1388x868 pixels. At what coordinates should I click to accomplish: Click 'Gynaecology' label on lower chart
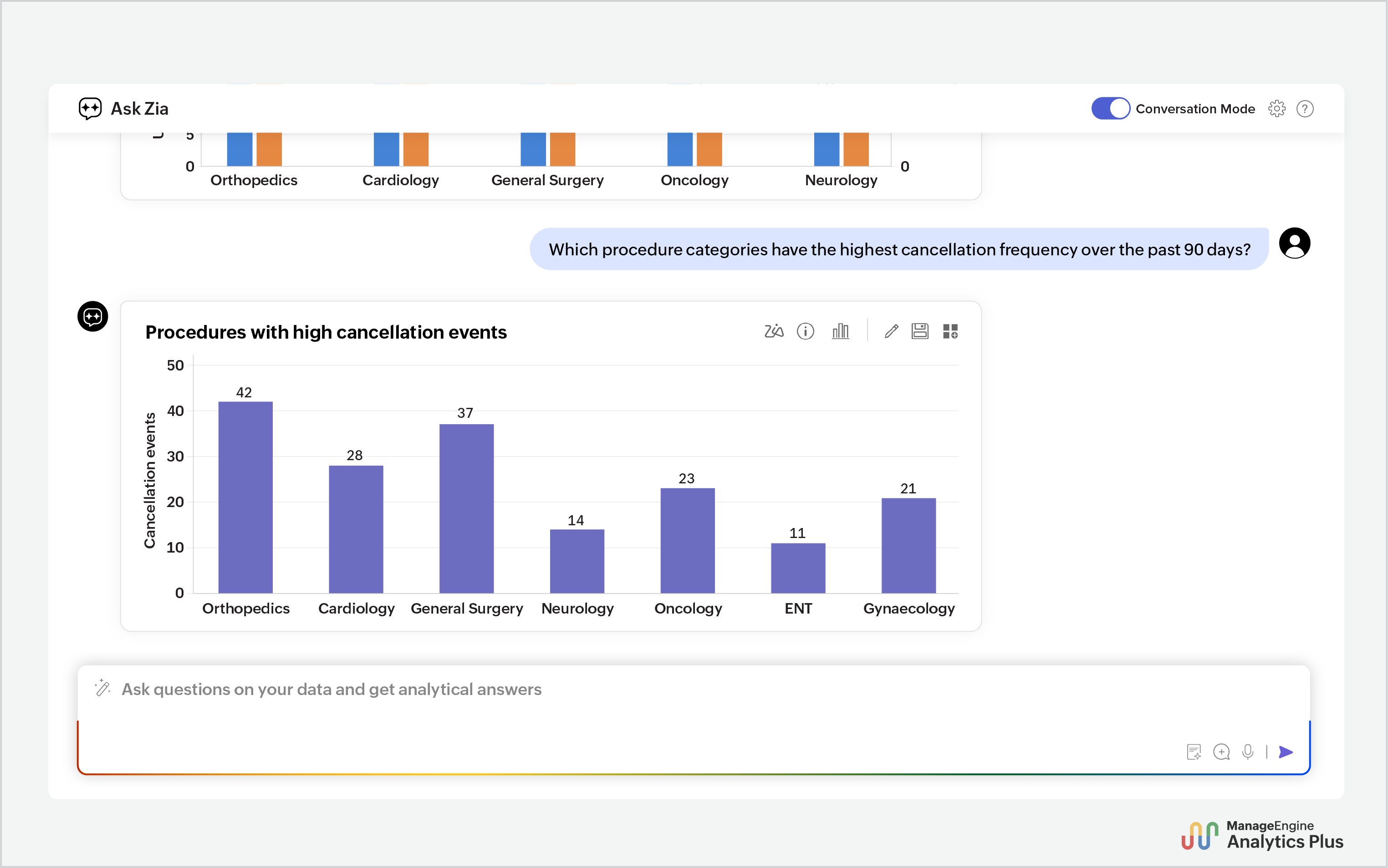[909, 609]
